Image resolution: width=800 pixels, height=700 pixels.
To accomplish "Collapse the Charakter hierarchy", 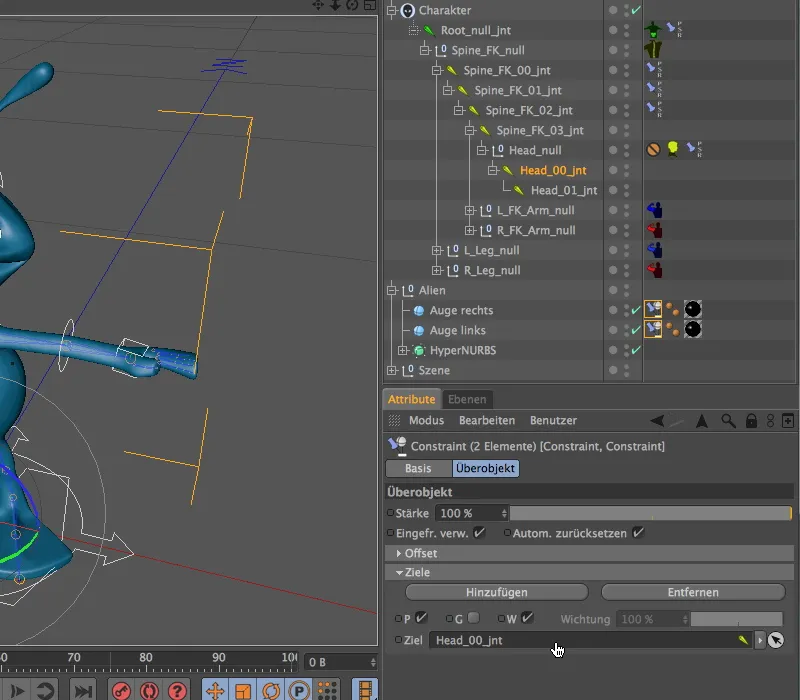I will pos(392,10).
